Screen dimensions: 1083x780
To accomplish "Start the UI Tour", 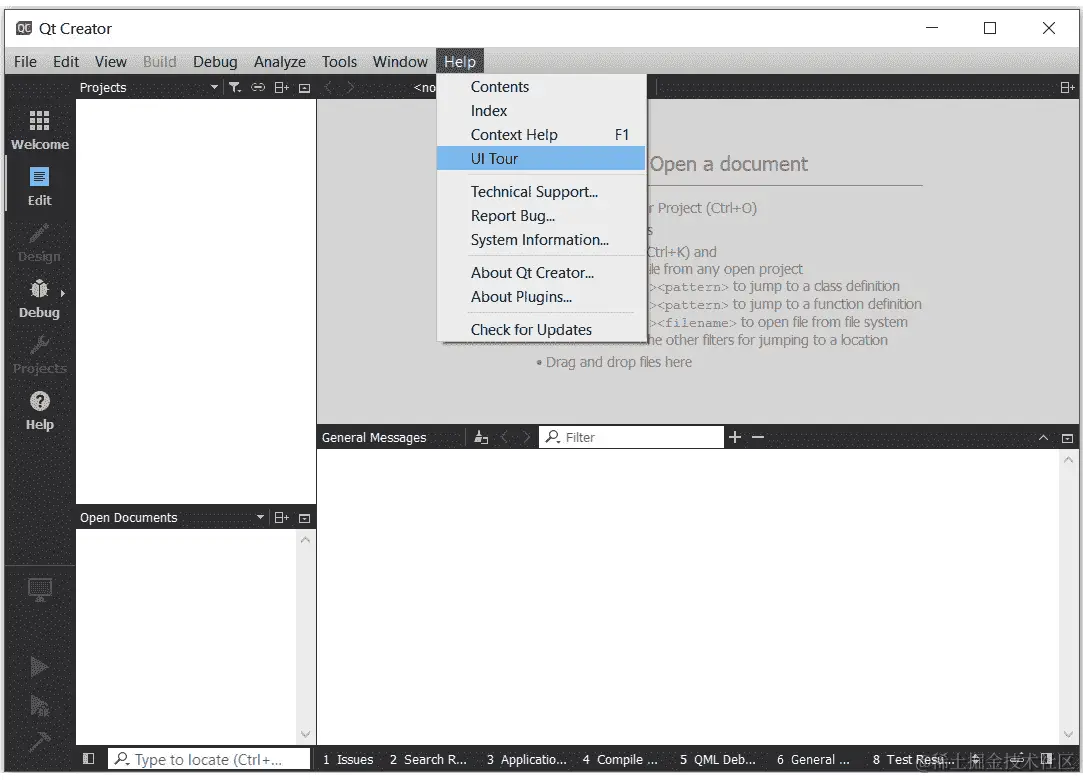I will coord(541,158).
